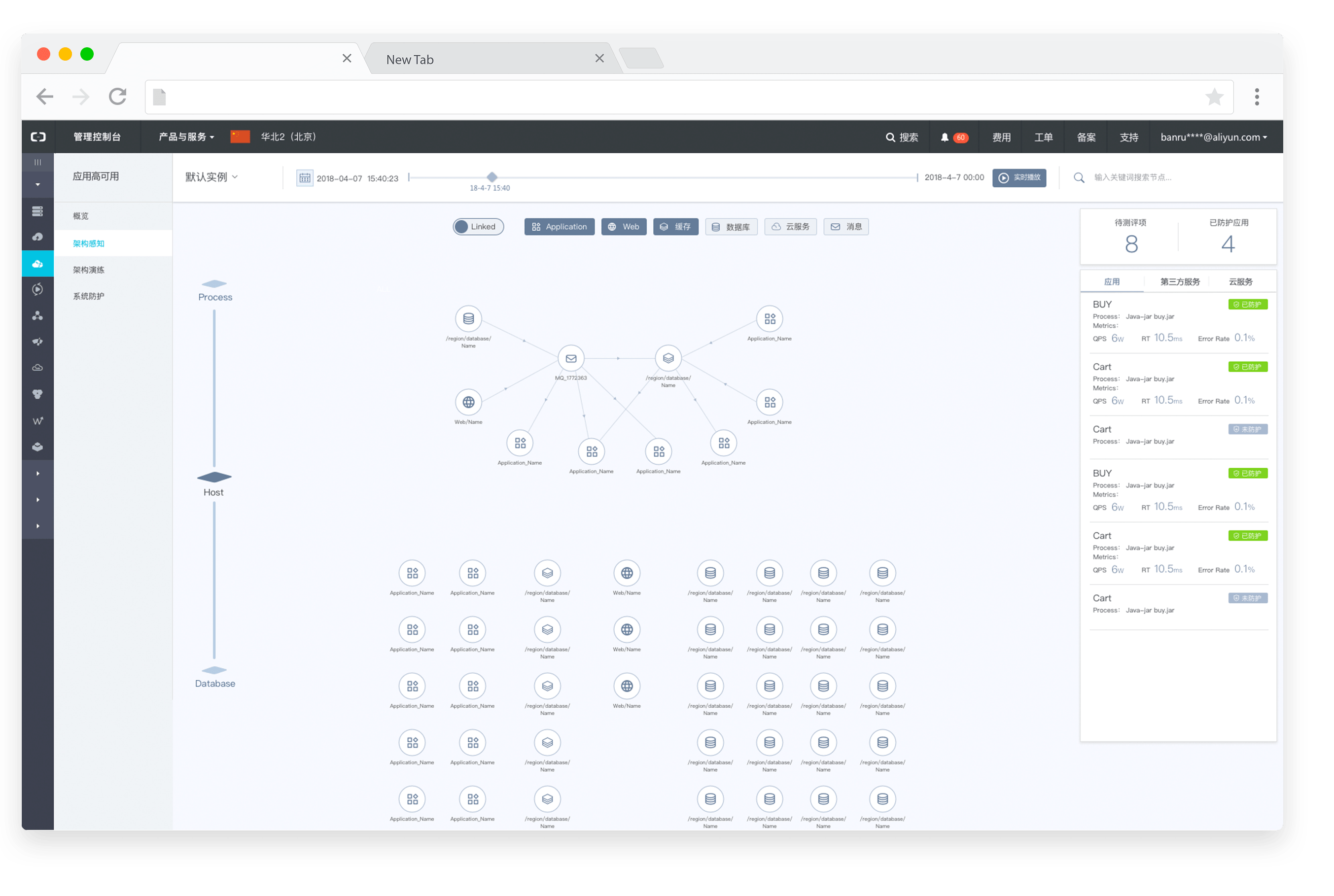
Task: Open the 支持 link
Action: [x=1128, y=138]
